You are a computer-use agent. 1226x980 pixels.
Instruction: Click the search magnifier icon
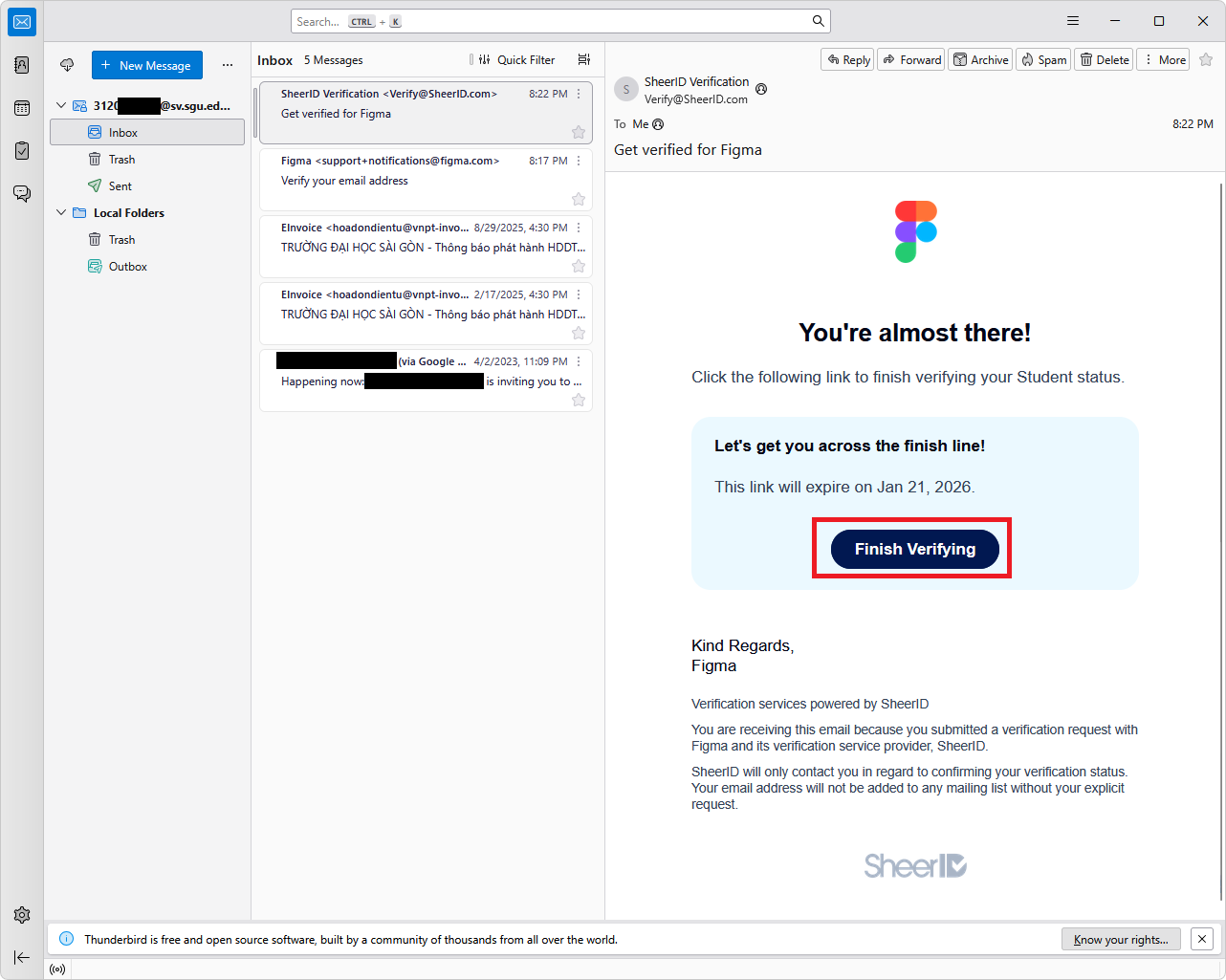pos(818,21)
